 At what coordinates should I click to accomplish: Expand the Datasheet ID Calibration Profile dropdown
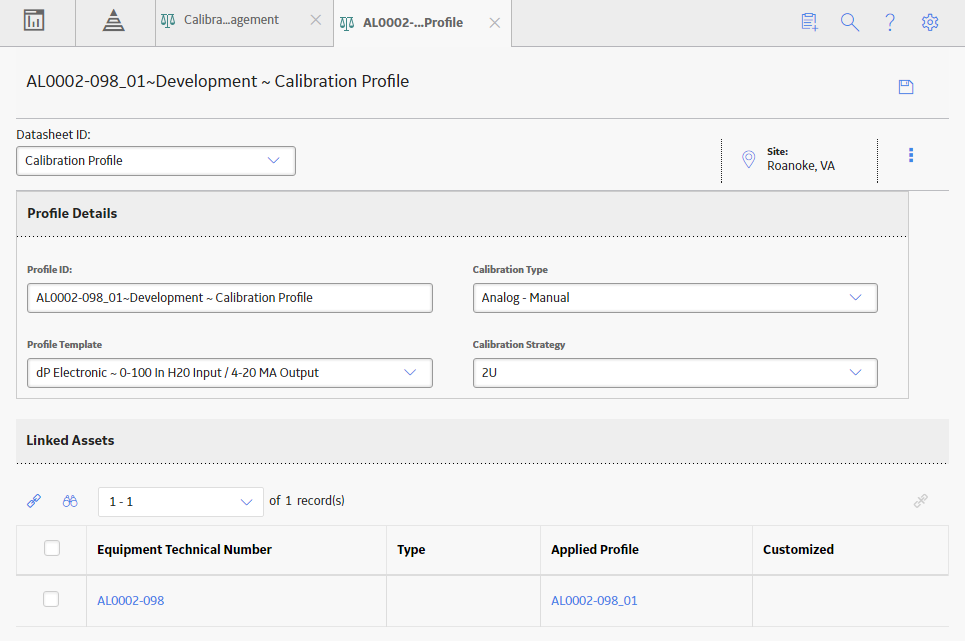[x=156, y=161]
